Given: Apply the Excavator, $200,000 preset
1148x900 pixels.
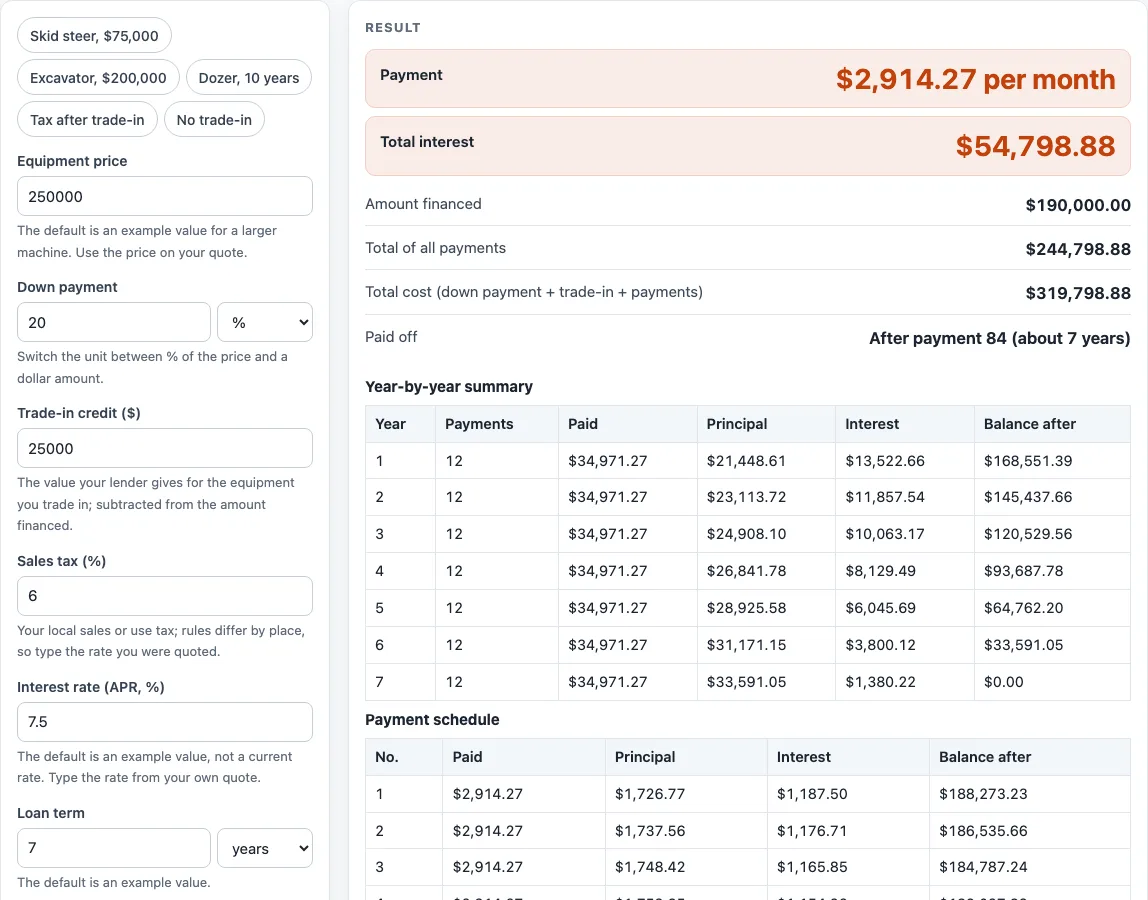Looking at the screenshot, I should (x=98, y=78).
